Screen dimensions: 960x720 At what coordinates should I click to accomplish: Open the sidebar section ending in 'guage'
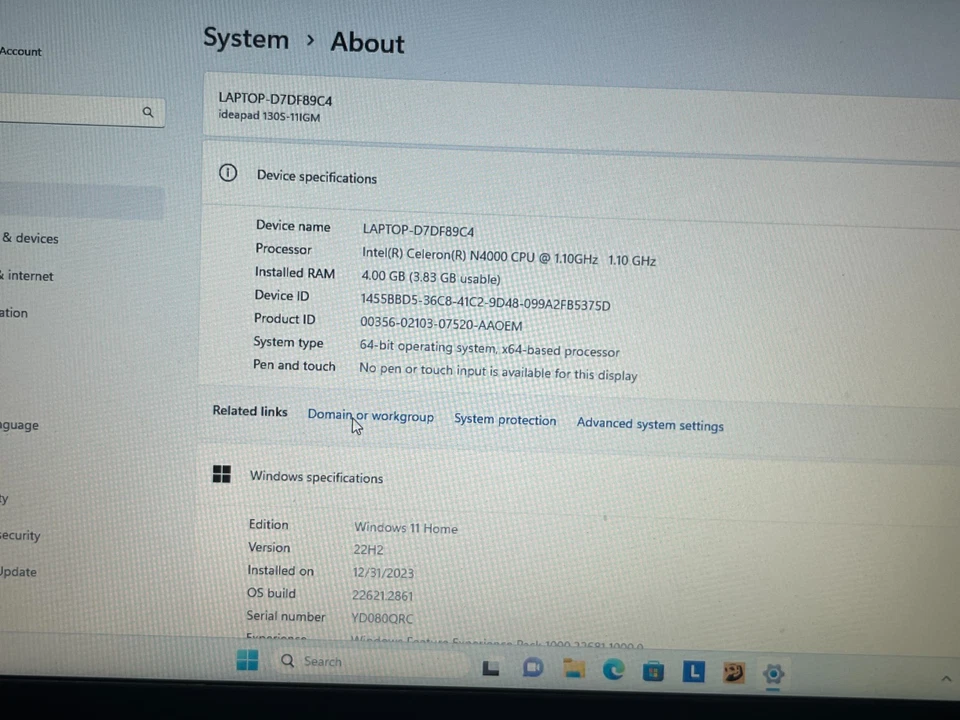20,425
